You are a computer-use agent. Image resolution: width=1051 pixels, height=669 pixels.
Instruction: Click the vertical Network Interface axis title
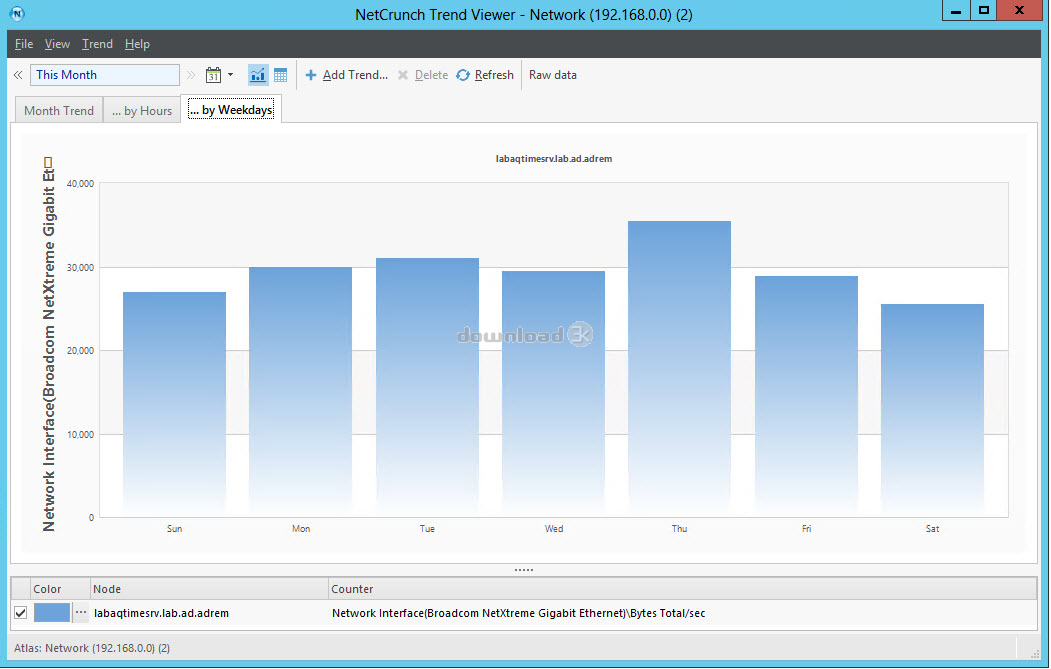point(48,345)
